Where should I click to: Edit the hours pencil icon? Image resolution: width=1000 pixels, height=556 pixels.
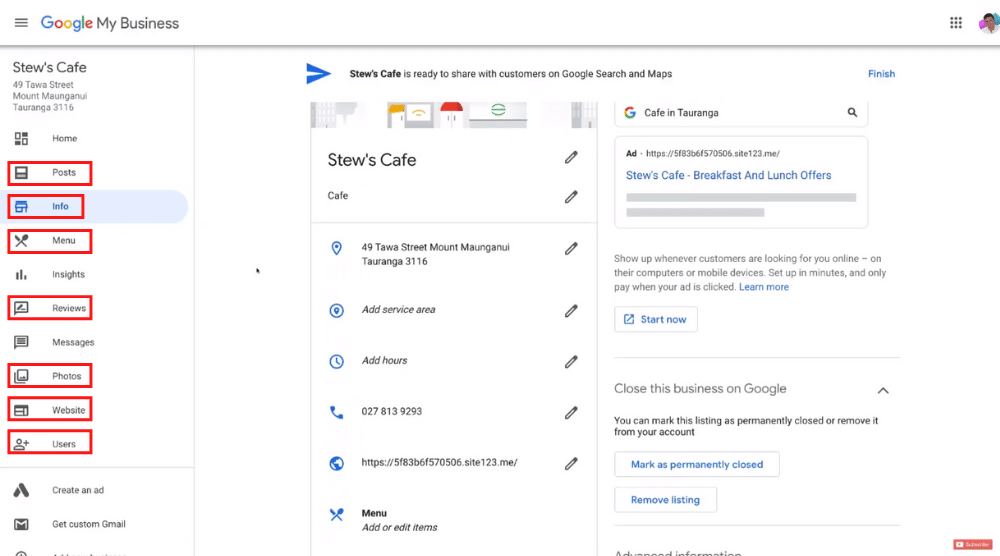(571, 362)
